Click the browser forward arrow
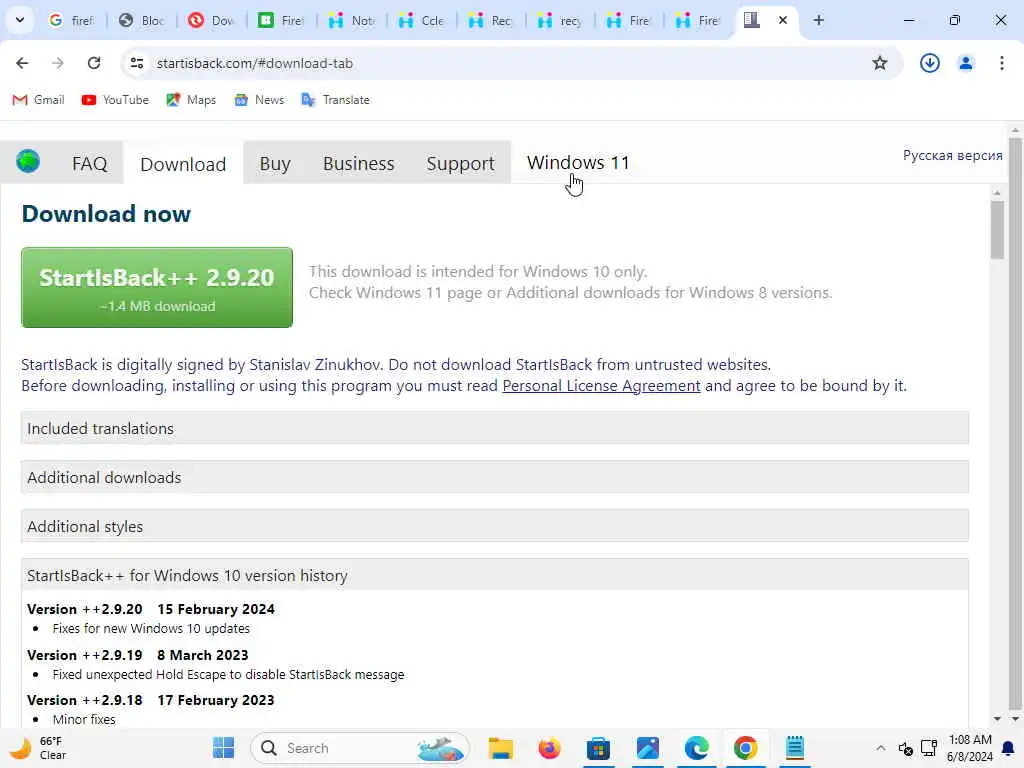 58,63
